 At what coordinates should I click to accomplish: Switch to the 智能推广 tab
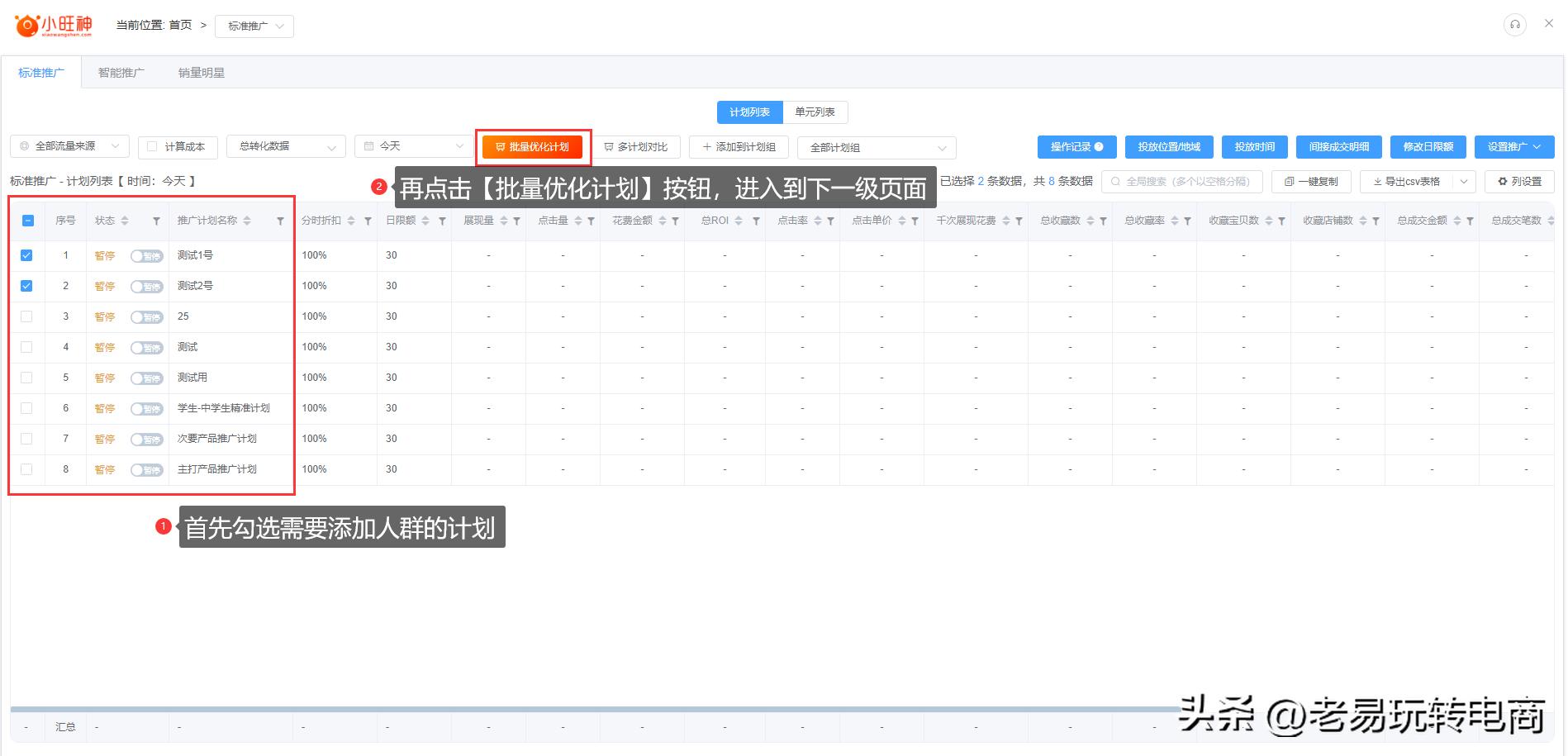(x=121, y=73)
